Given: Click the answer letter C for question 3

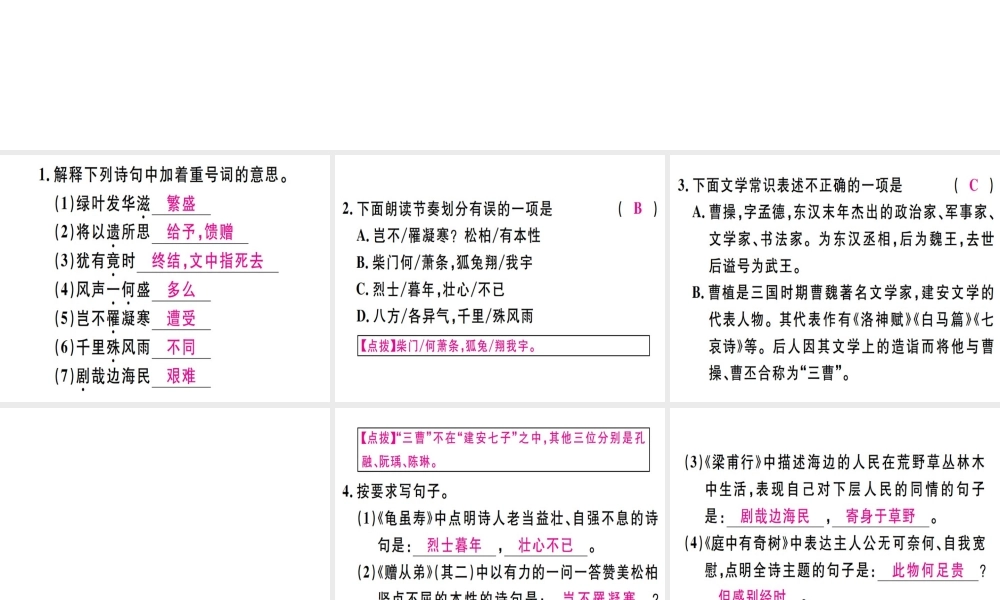Looking at the screenshot, I should point(973,185).
